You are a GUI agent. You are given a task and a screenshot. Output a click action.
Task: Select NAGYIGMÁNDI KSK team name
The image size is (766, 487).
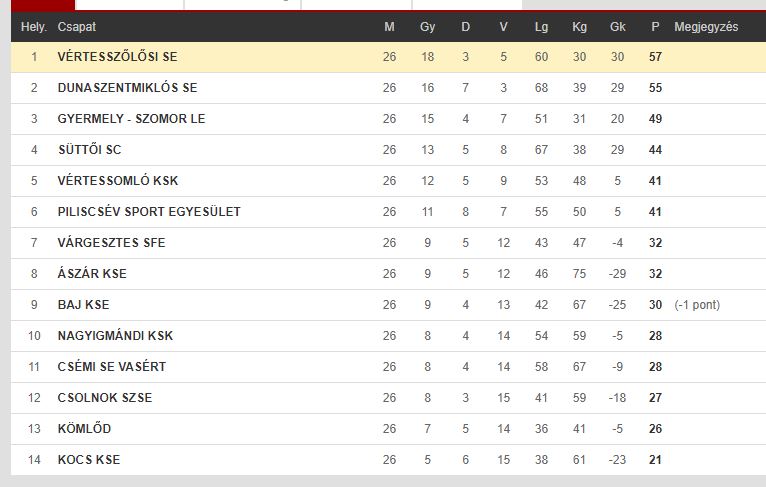tap(115, 336)
